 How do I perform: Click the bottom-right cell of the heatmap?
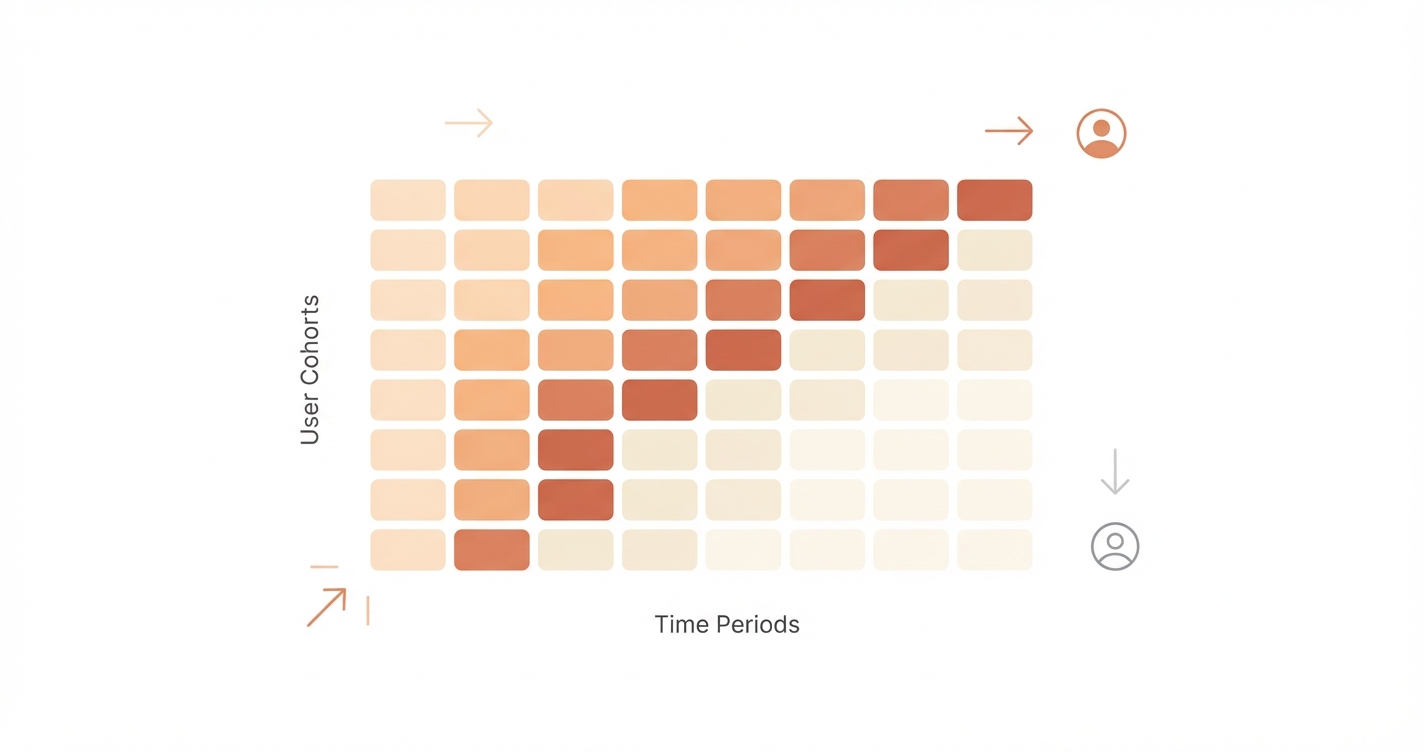pyautogui.click(x=994, y=550)
